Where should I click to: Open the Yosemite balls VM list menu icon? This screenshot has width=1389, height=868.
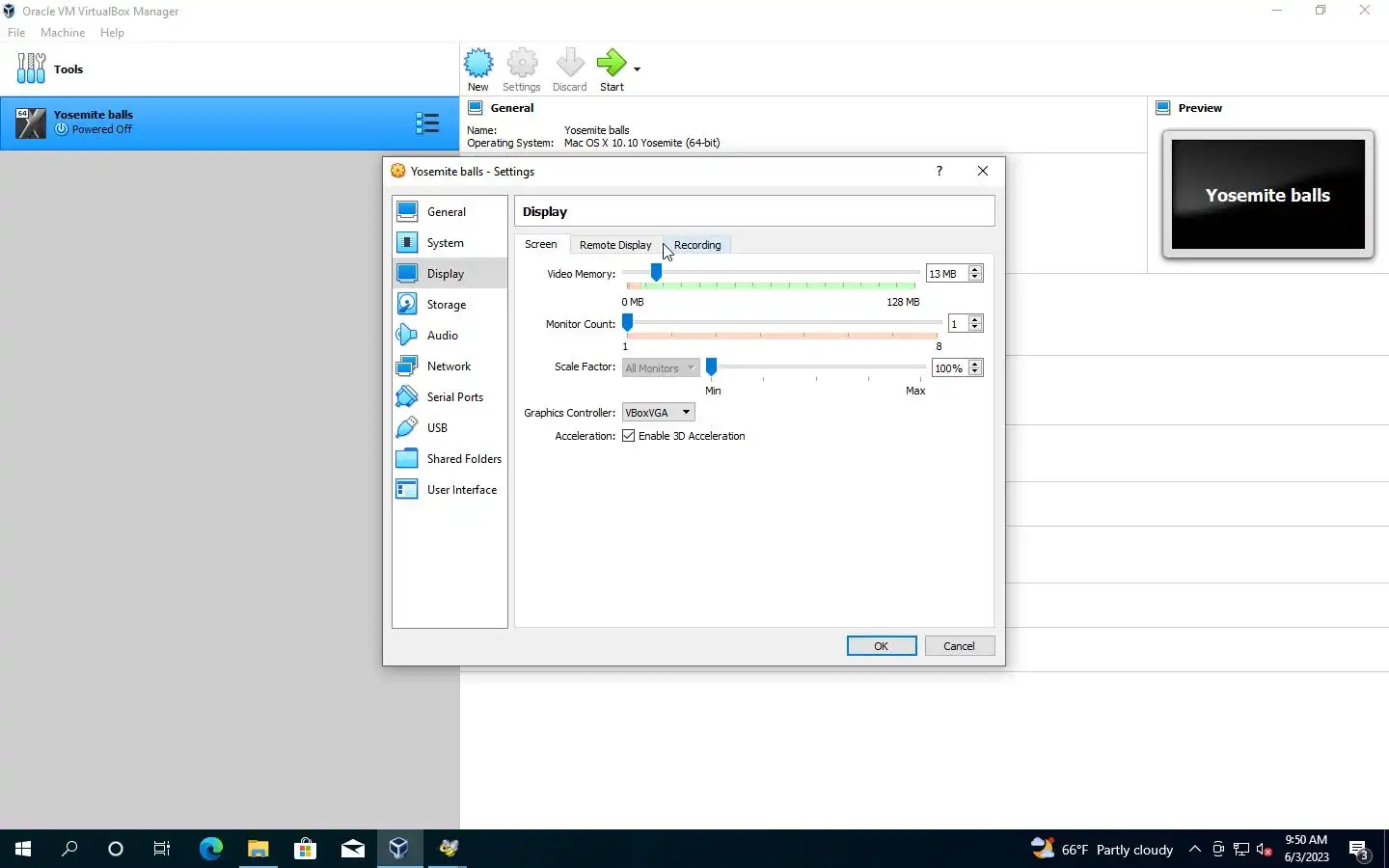(x=427, y=122)
